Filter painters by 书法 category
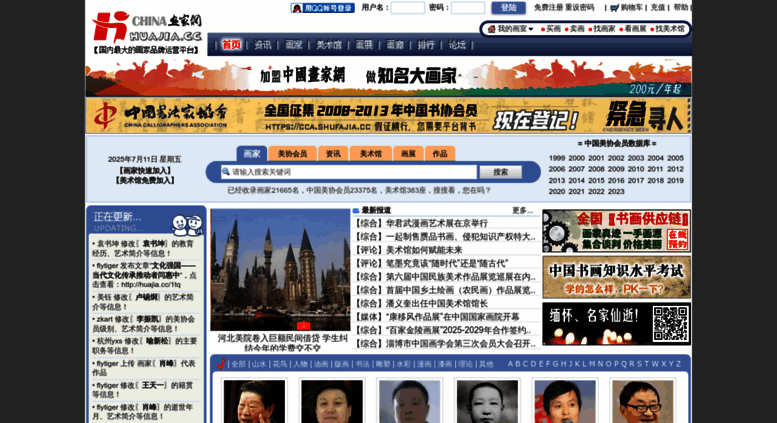 pos(362,364)
